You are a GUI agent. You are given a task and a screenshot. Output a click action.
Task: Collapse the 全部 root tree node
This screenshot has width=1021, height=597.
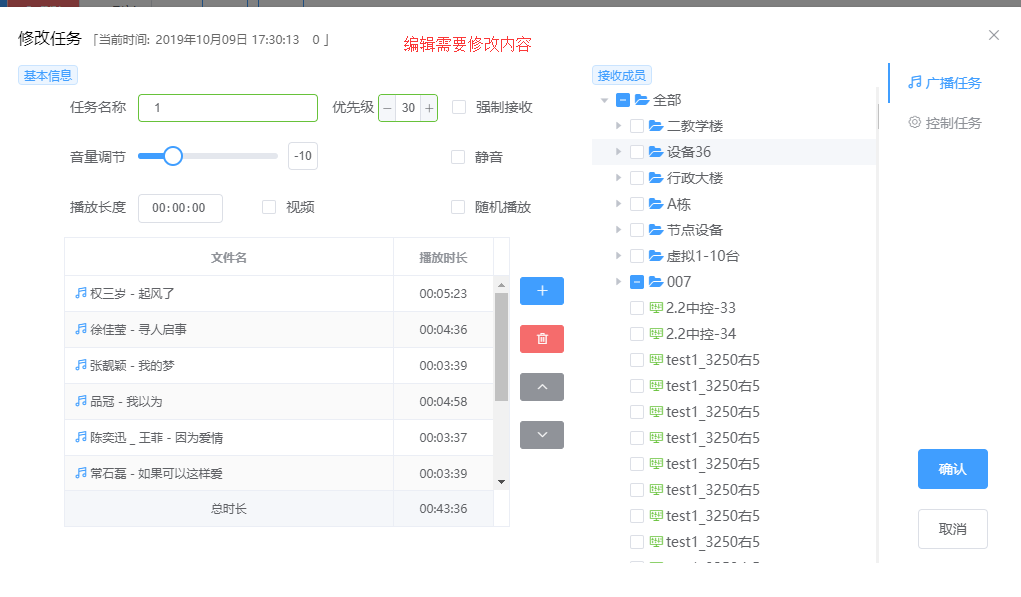coord(604,100)
